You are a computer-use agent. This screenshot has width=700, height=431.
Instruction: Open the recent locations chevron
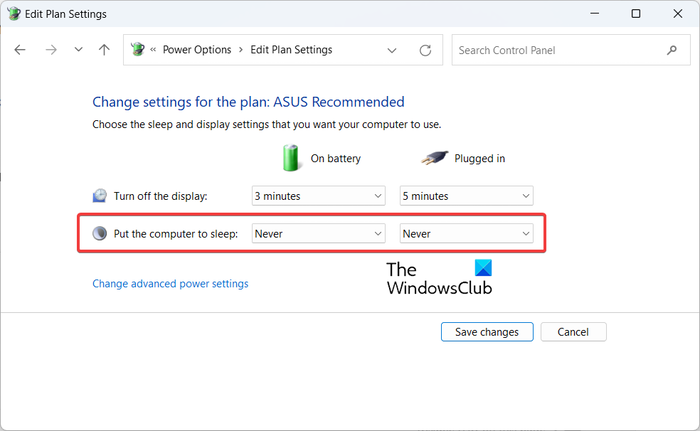pyautogui.click(x=78, y=50)
